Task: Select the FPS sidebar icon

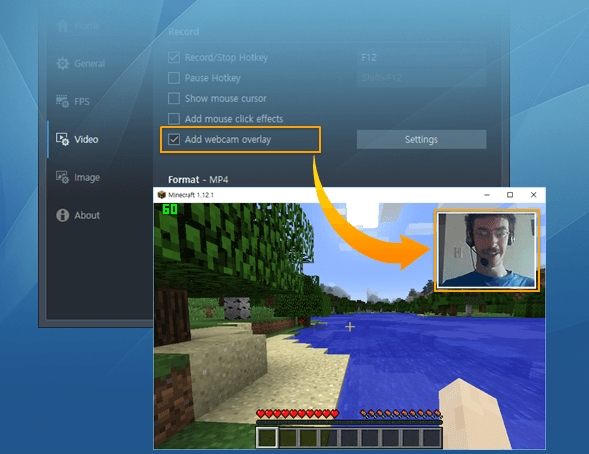Action: 62,101
